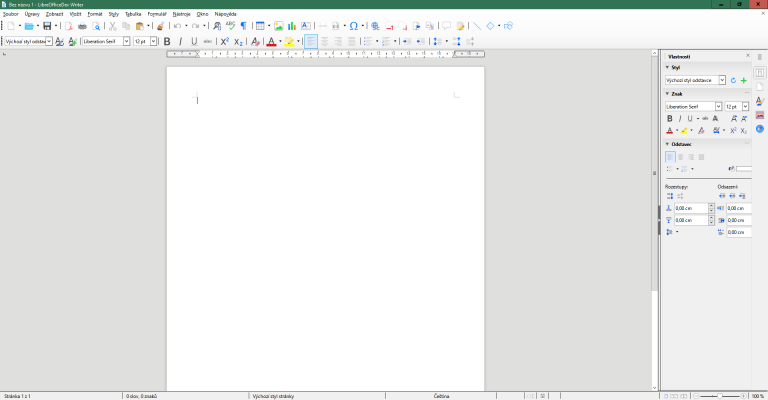Image resolution: width=768 pixels, height=400 pixels.
Task: Click Výchozí styl stránky in status bar
Action: (273, 396)
